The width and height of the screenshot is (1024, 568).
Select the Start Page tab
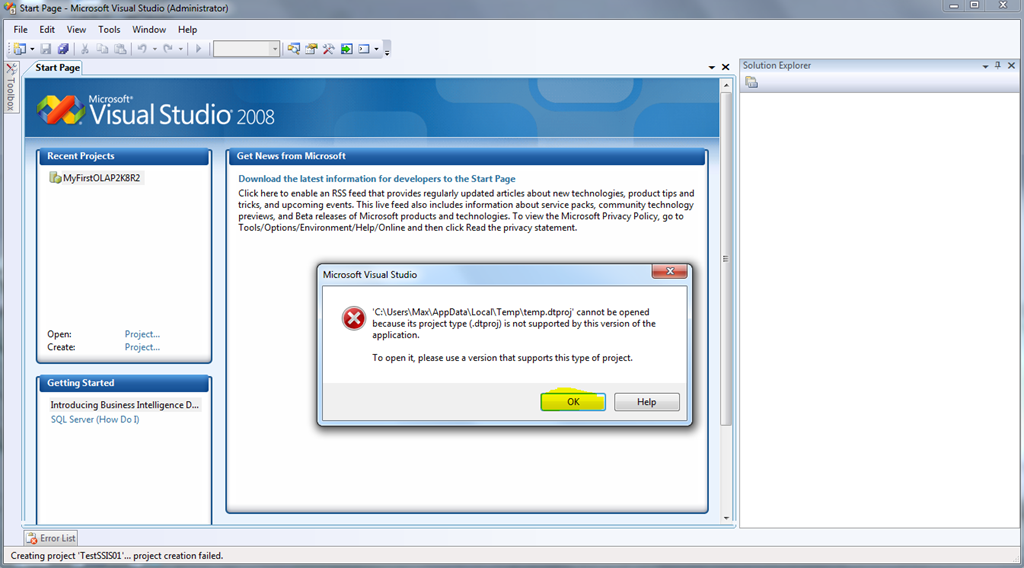(x=57, y=67)
